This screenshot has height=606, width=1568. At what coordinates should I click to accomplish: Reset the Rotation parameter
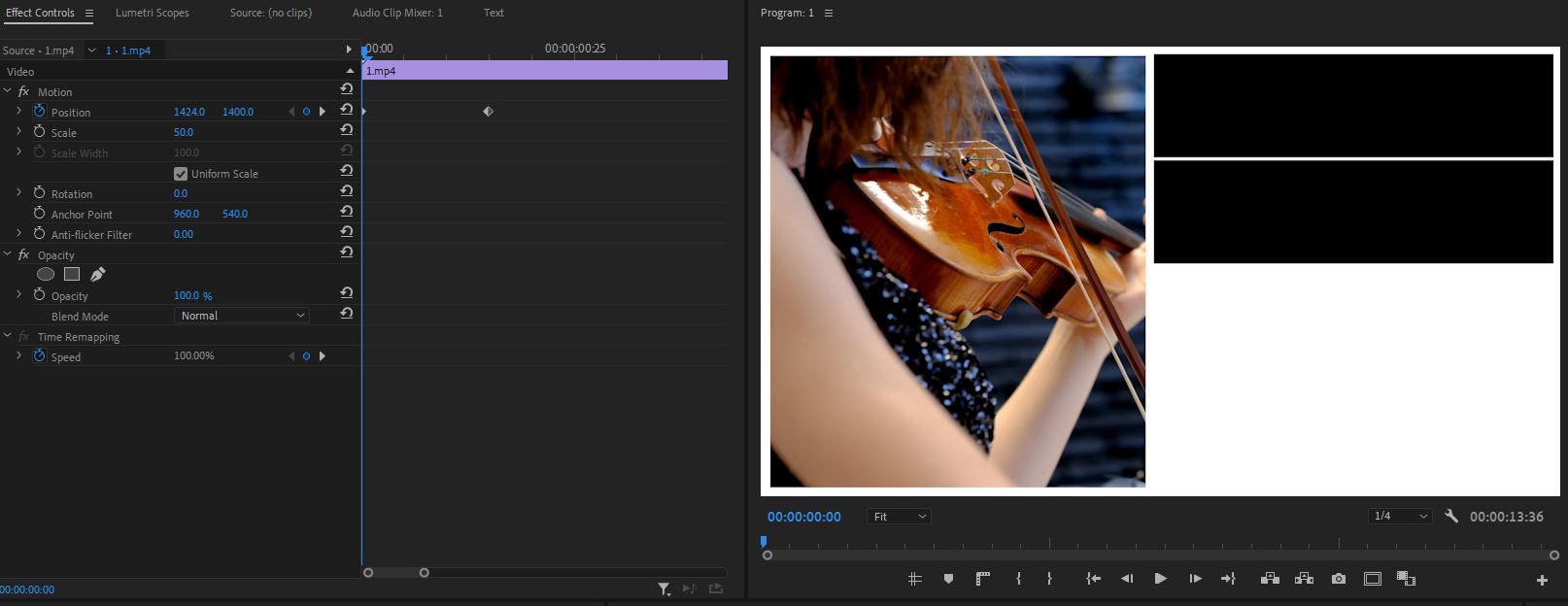point(347,190)
